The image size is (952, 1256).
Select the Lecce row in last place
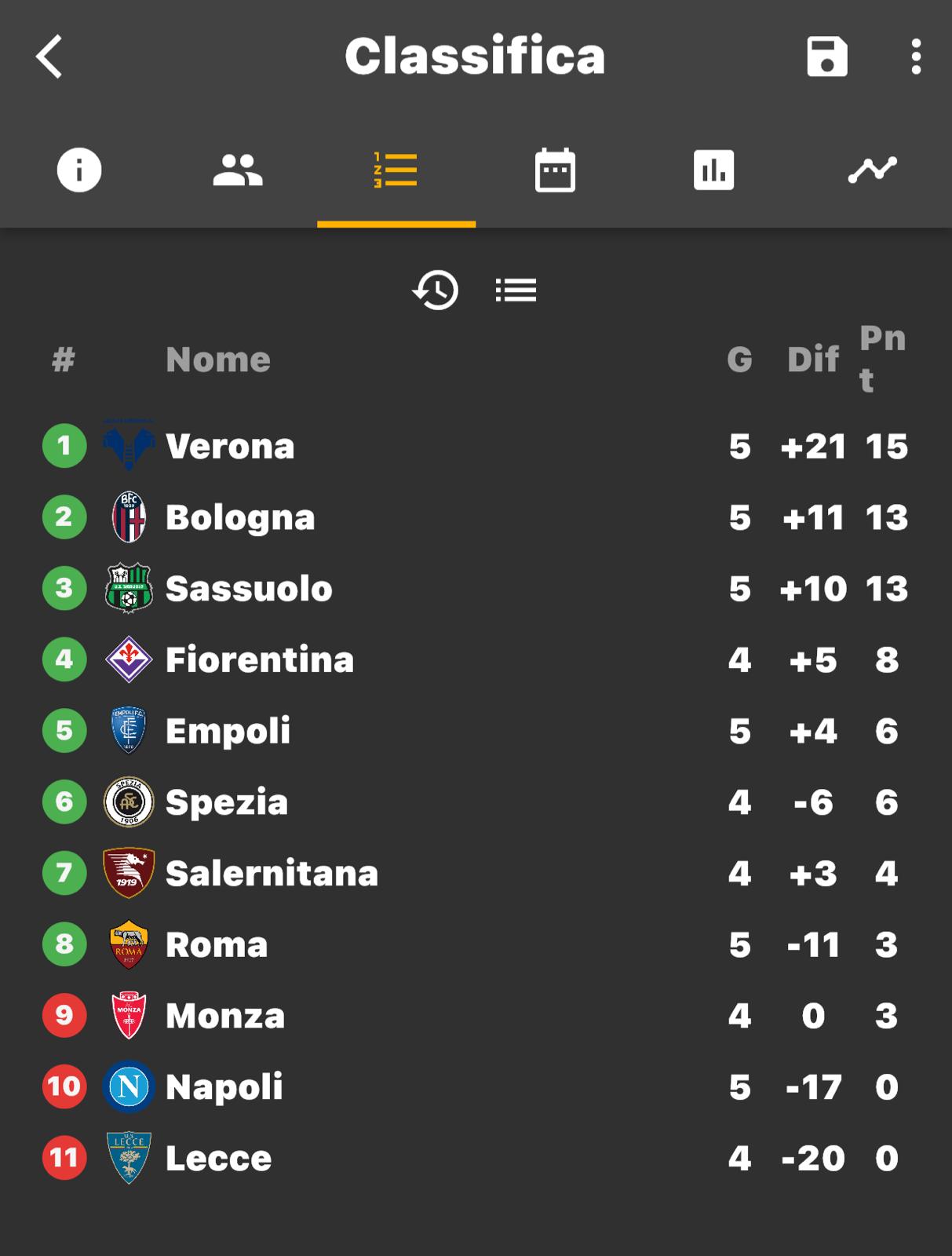tap(476, 1158)
